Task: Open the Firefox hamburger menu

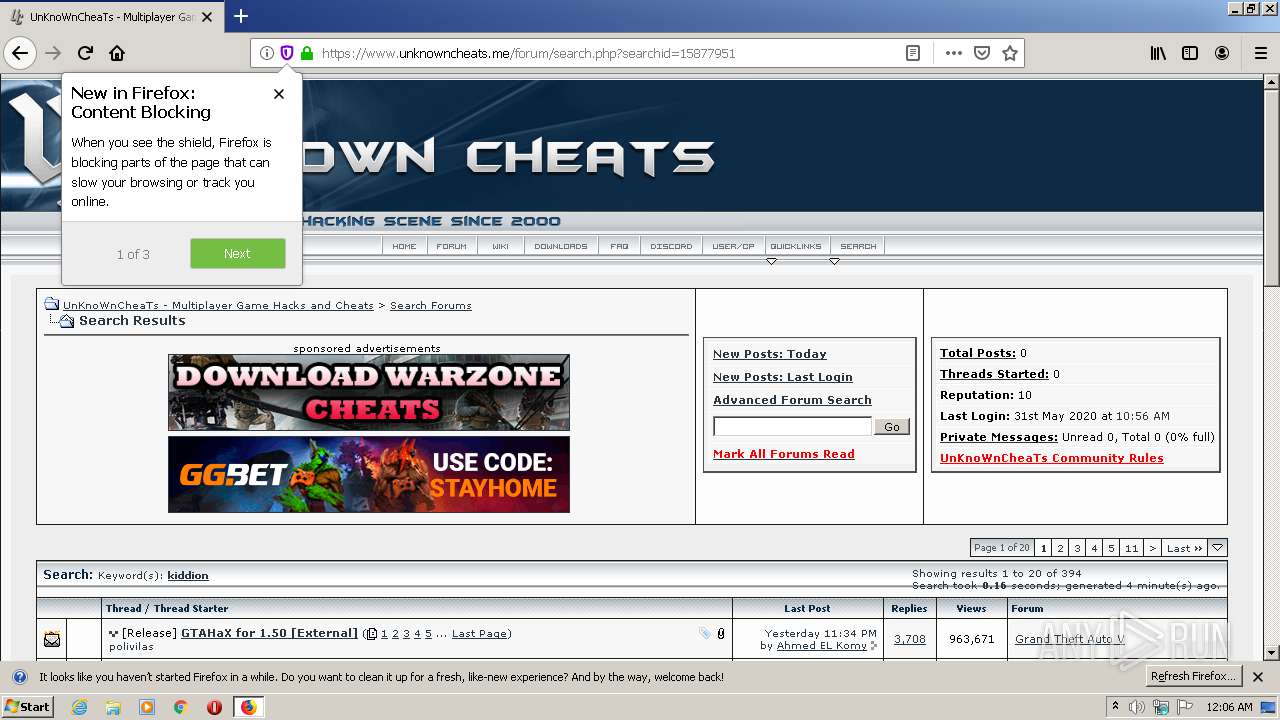Action: 1261,53
